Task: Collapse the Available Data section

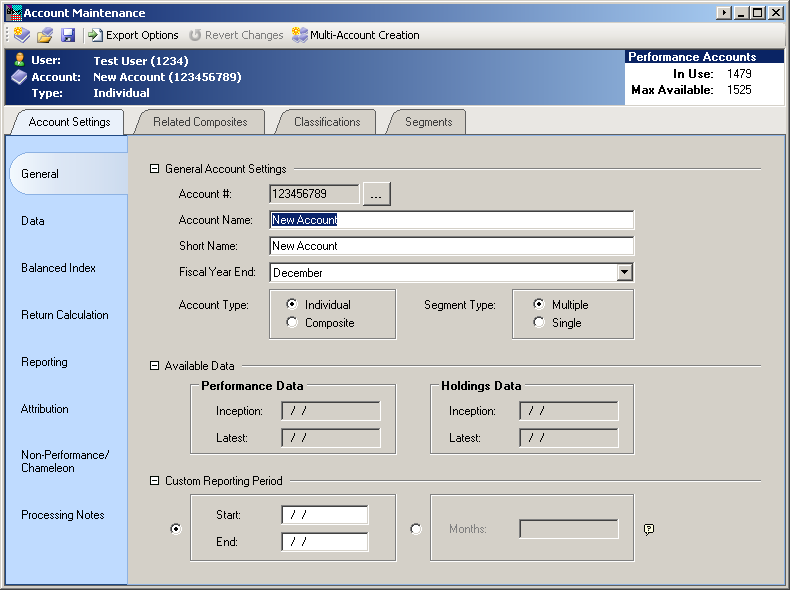Action: 154,366
